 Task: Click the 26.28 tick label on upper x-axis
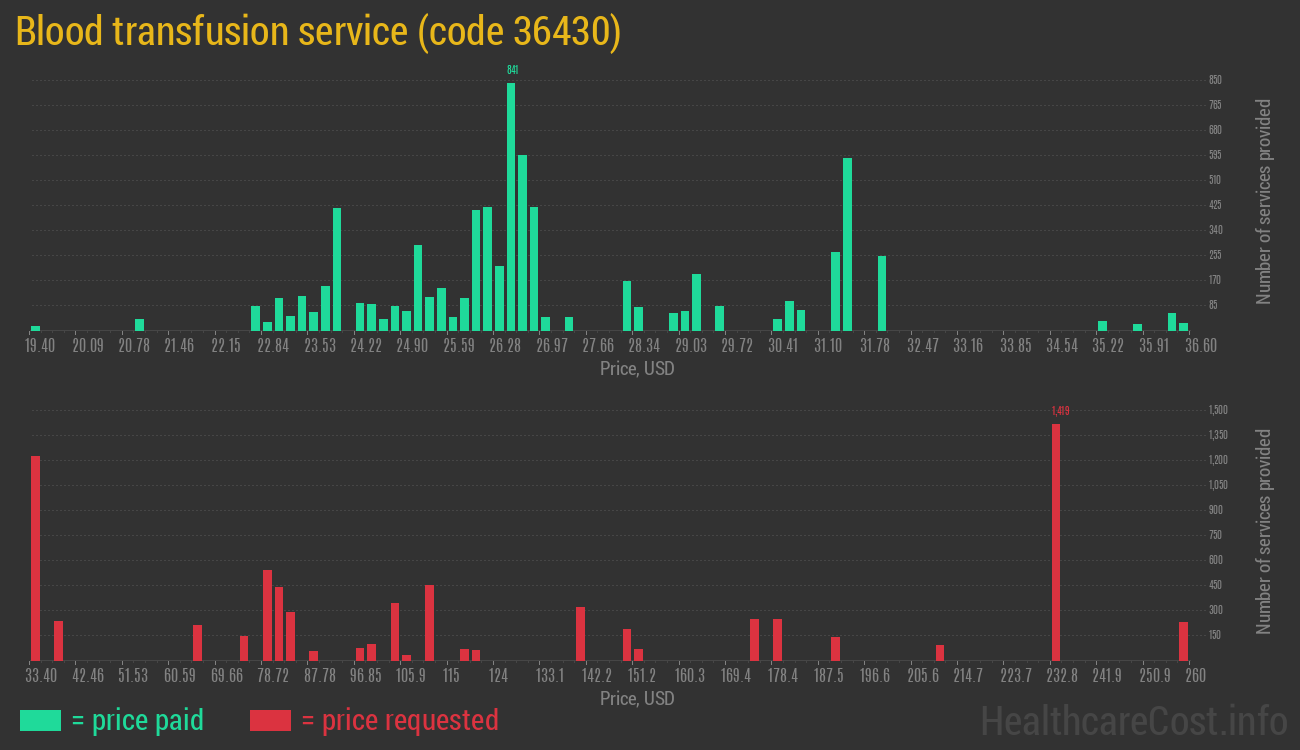click(x=505, y=346)
